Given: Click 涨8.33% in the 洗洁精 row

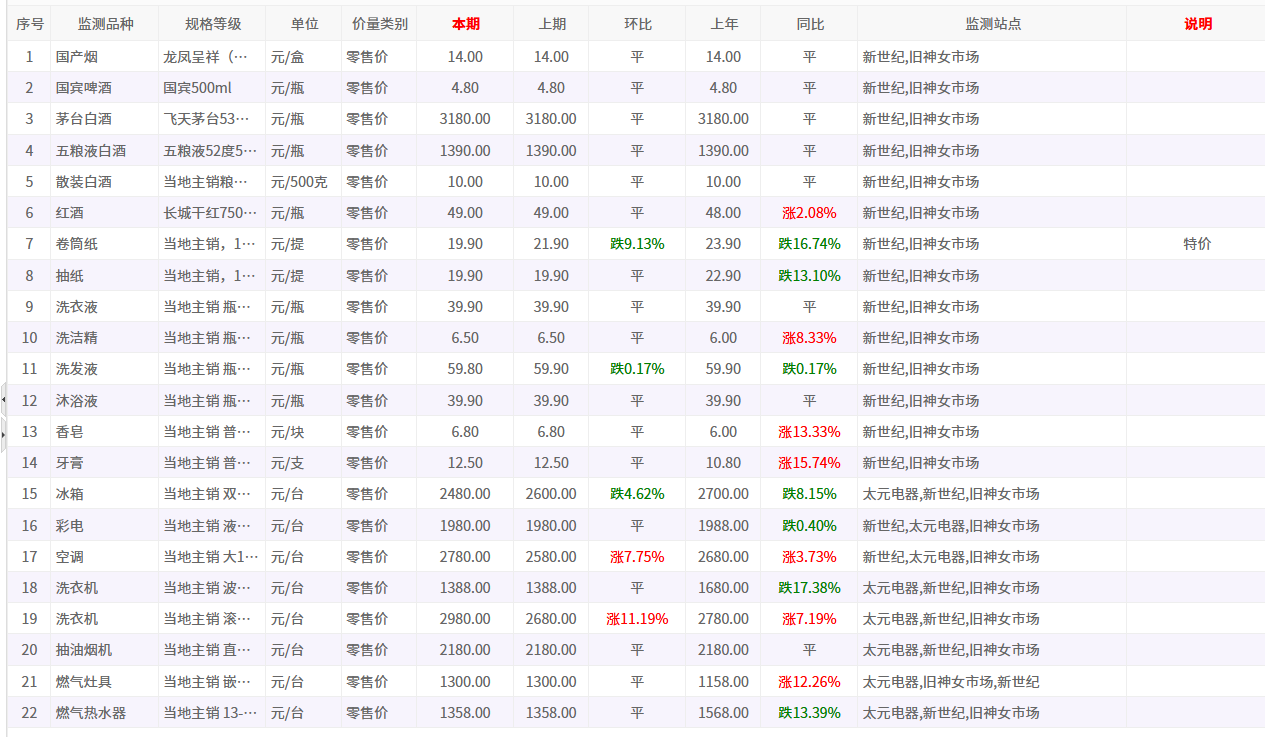Looking at the screenshot, I should (809, 338).
